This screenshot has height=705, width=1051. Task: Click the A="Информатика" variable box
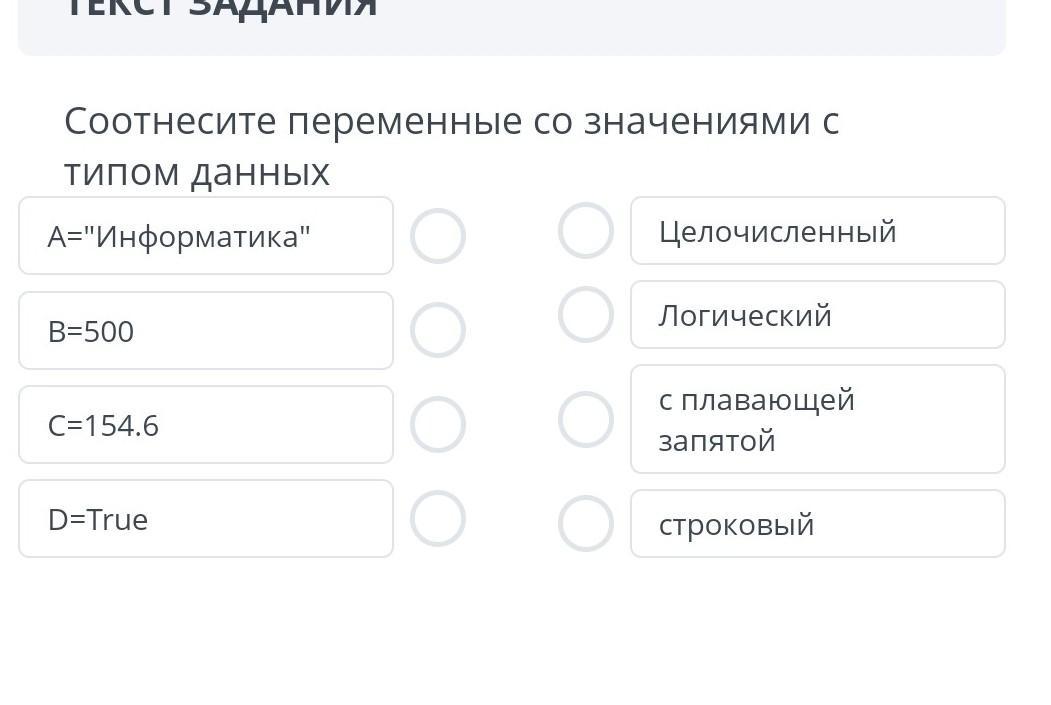pos(205,236)
